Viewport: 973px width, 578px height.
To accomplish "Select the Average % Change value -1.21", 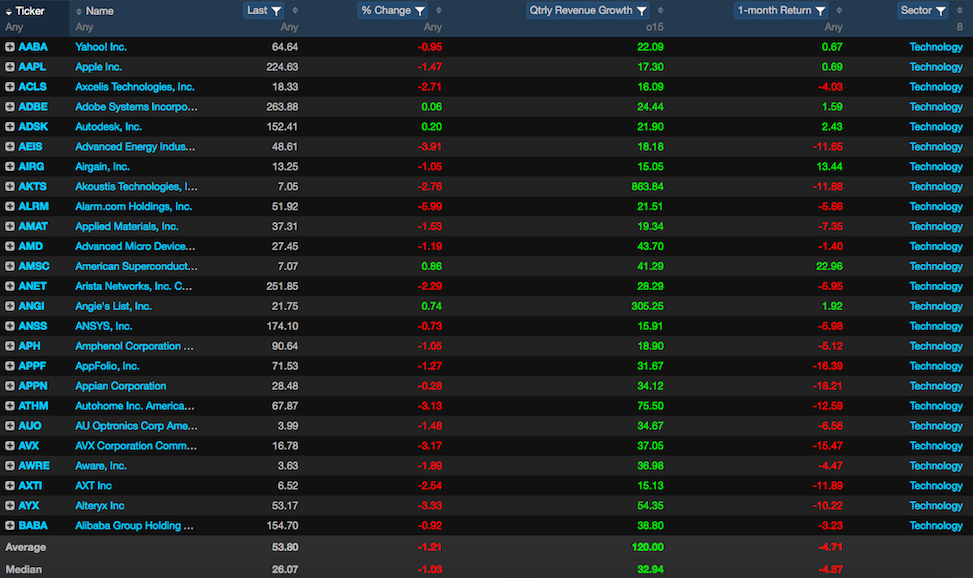I will pyautogui.click(x=429, y=547).
